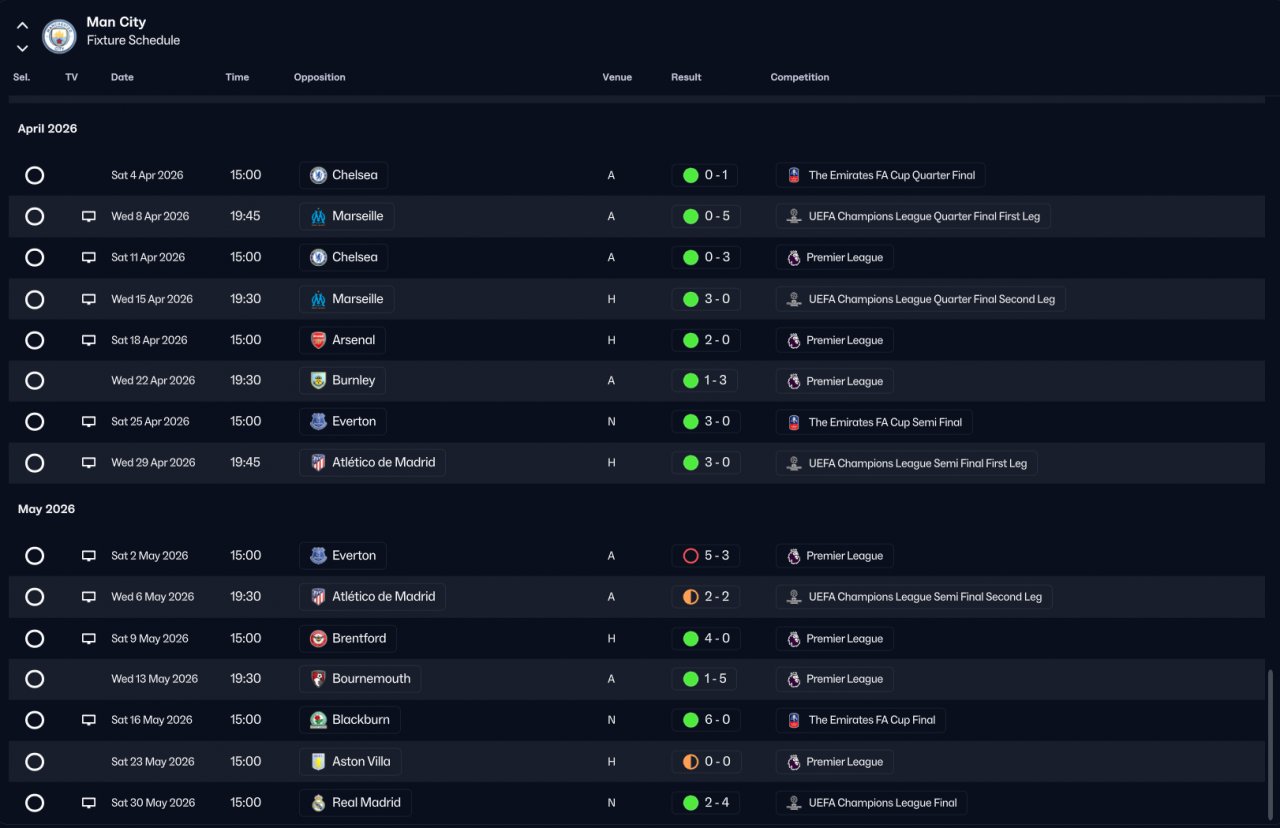Open The Emirates FA Cup Final competition
The height and width of the screenshot is (828, 1280).
tap(861, 720)
